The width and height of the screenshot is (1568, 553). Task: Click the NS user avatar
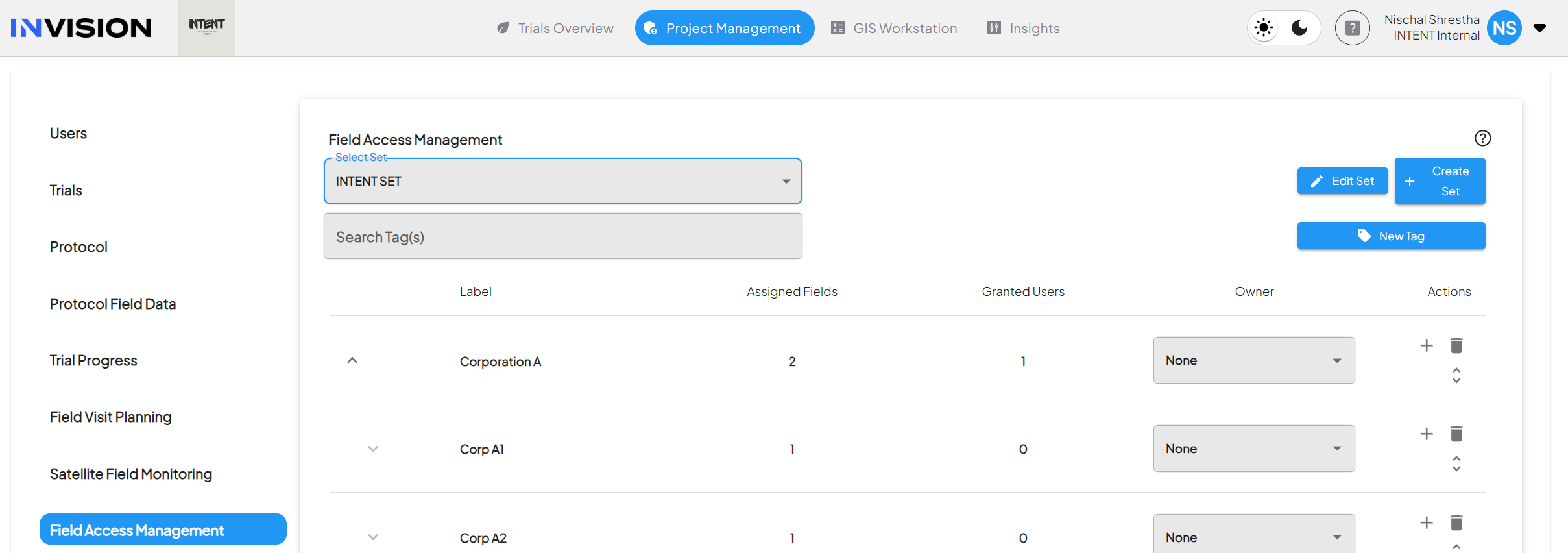click(x=1504, y=28)
